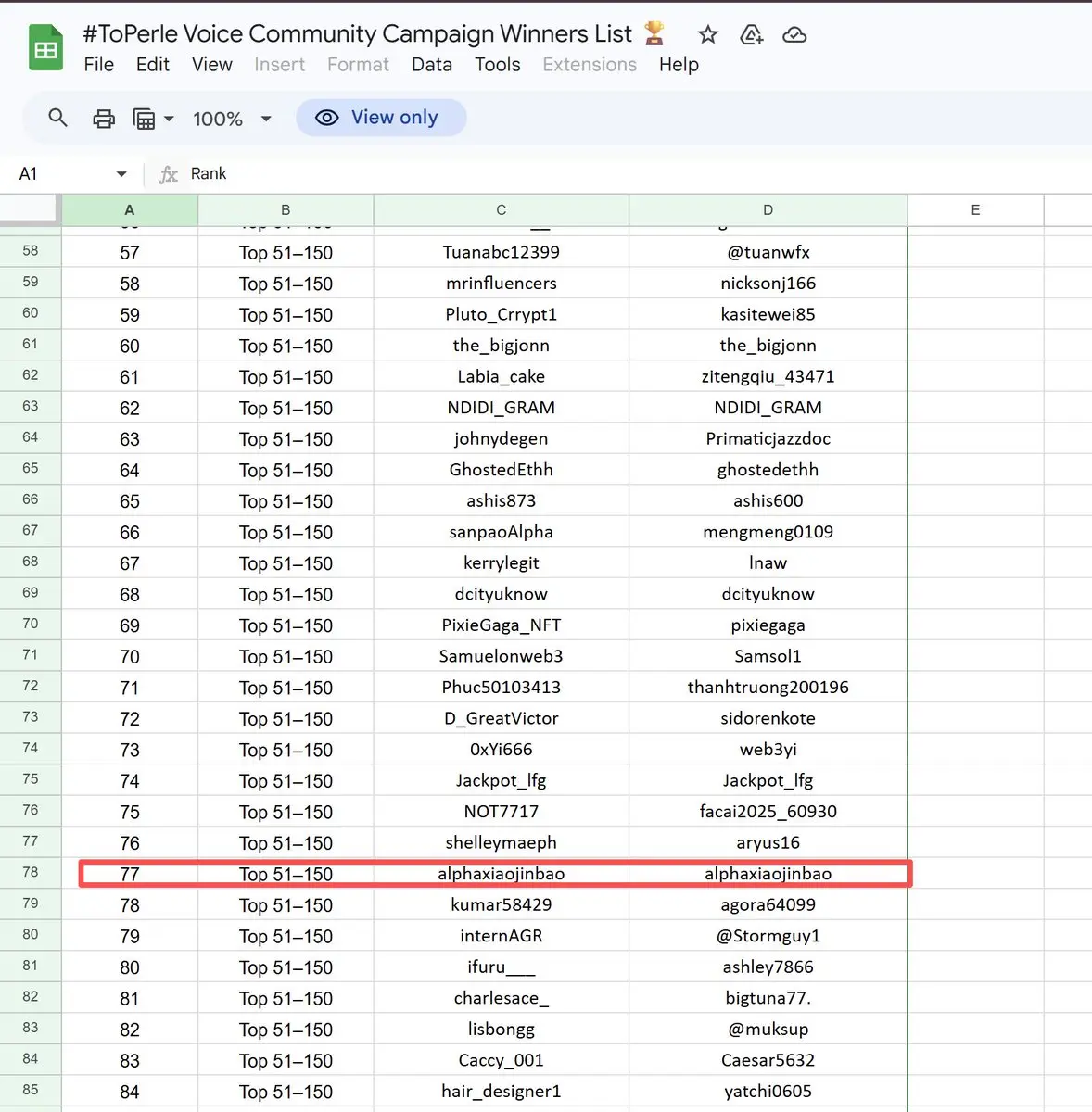
Task: Click the formula bar showing Rank
Action: pos(556,174)
